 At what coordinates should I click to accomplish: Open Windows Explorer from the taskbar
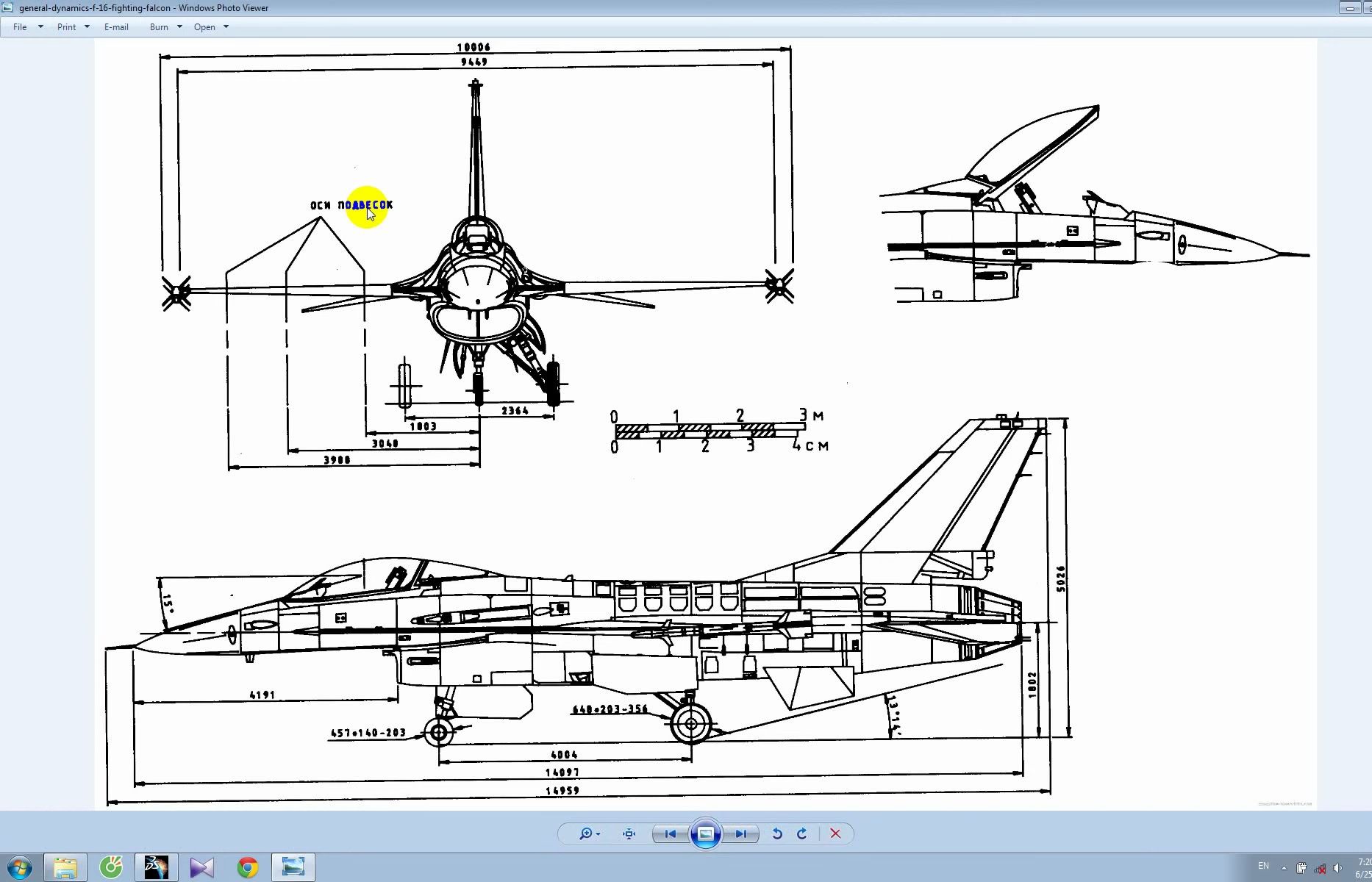coord(65,867)
